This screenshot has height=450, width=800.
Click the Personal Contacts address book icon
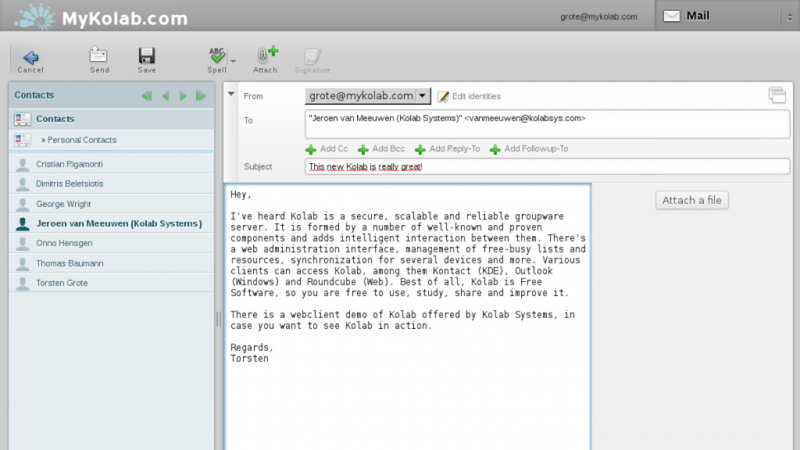point(22,140)
